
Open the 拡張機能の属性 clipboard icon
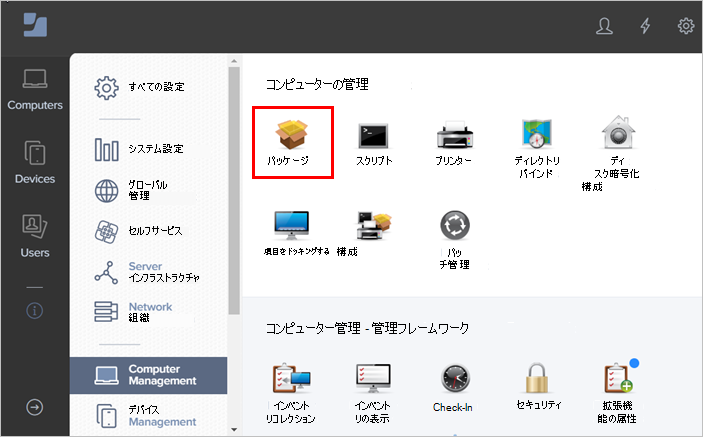pos(618,379)
